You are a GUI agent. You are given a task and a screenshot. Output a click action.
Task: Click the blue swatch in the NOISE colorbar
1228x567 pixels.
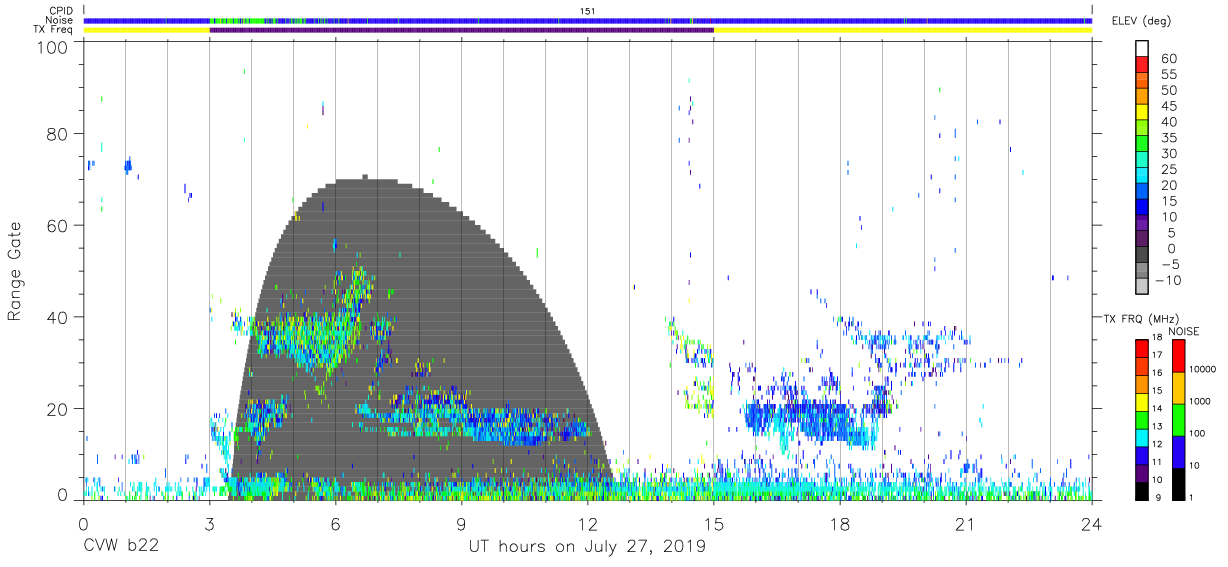(x=1177, y=452)
